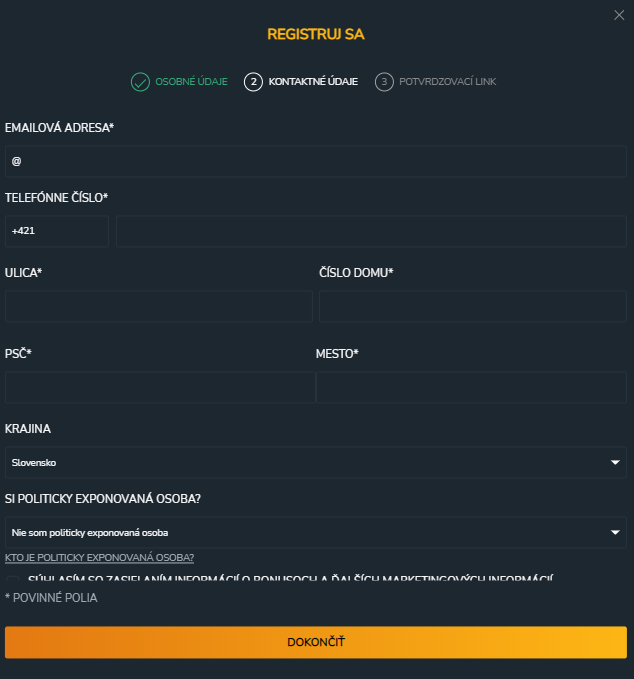The height and width of the screenshot is (679, 634).
Task: Click the green checkmark icon for Osobné údaje
Action: (140, 82)
